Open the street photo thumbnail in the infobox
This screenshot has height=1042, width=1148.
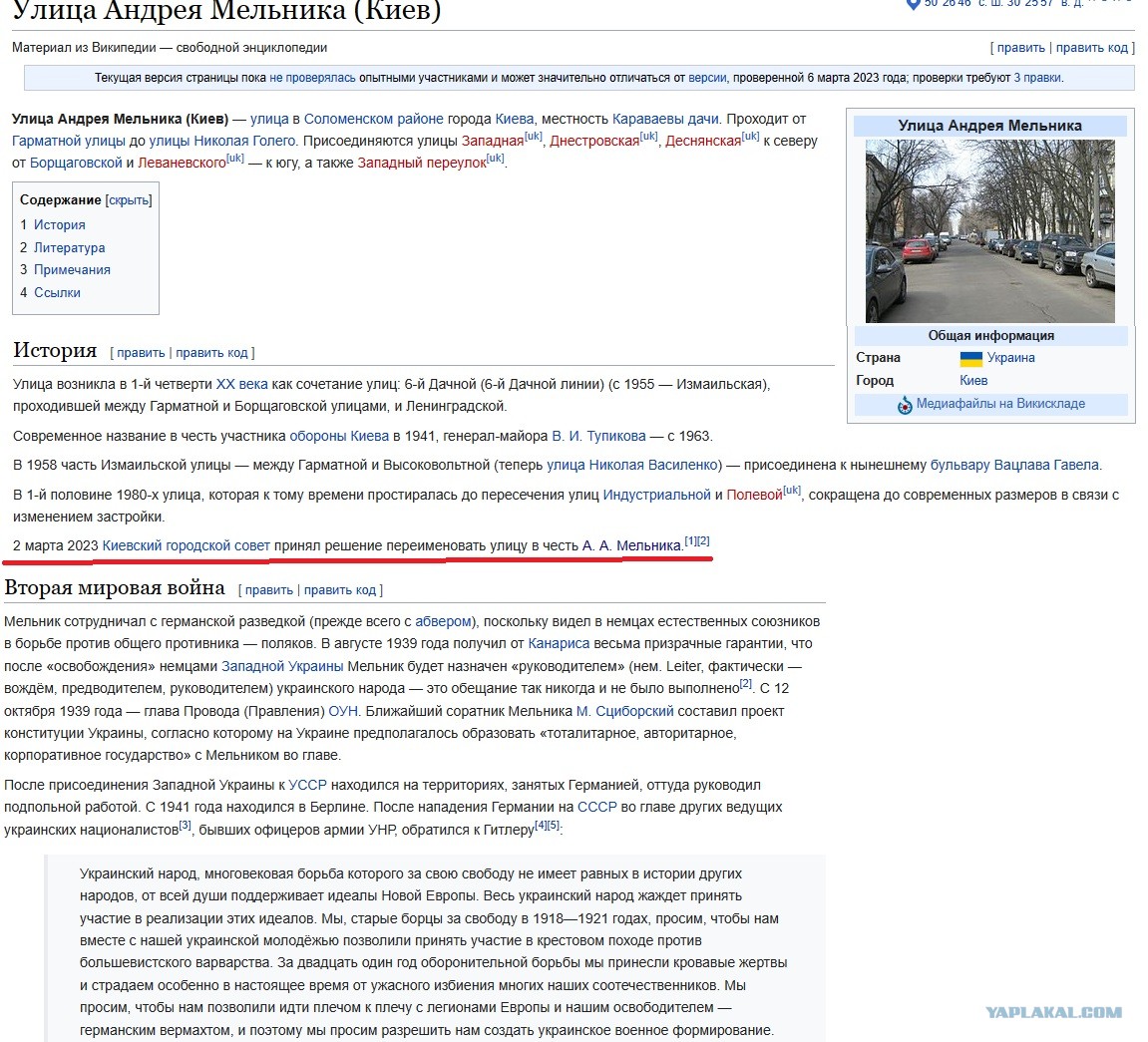coord(989,231)
